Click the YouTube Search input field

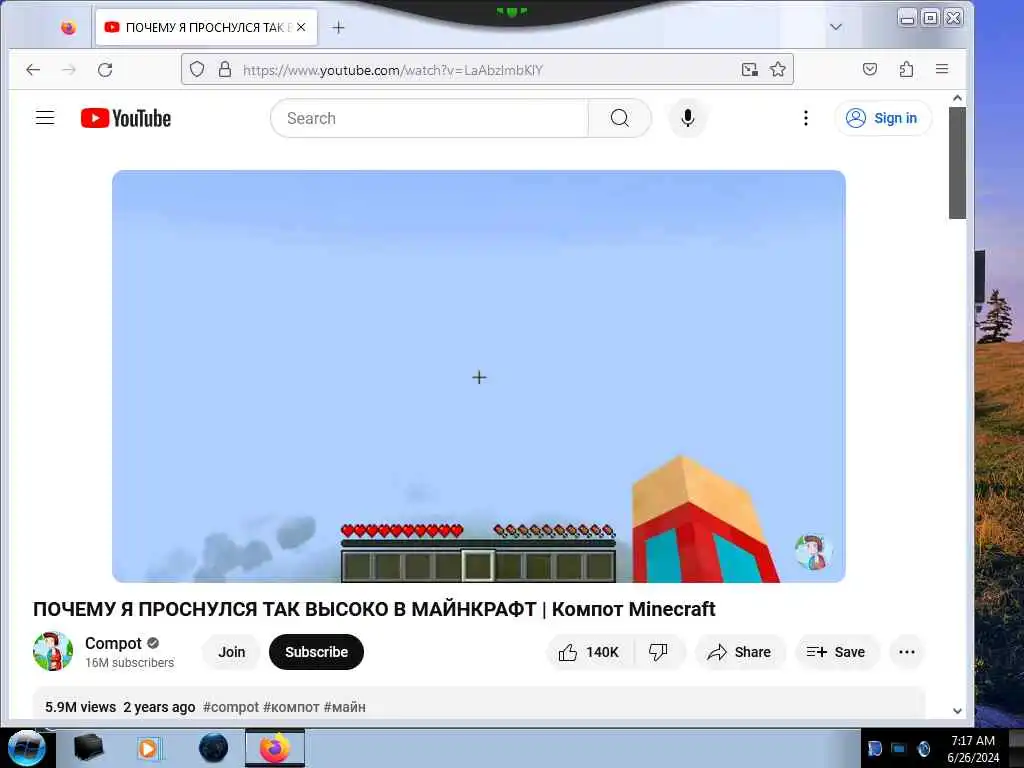[430, 118]
